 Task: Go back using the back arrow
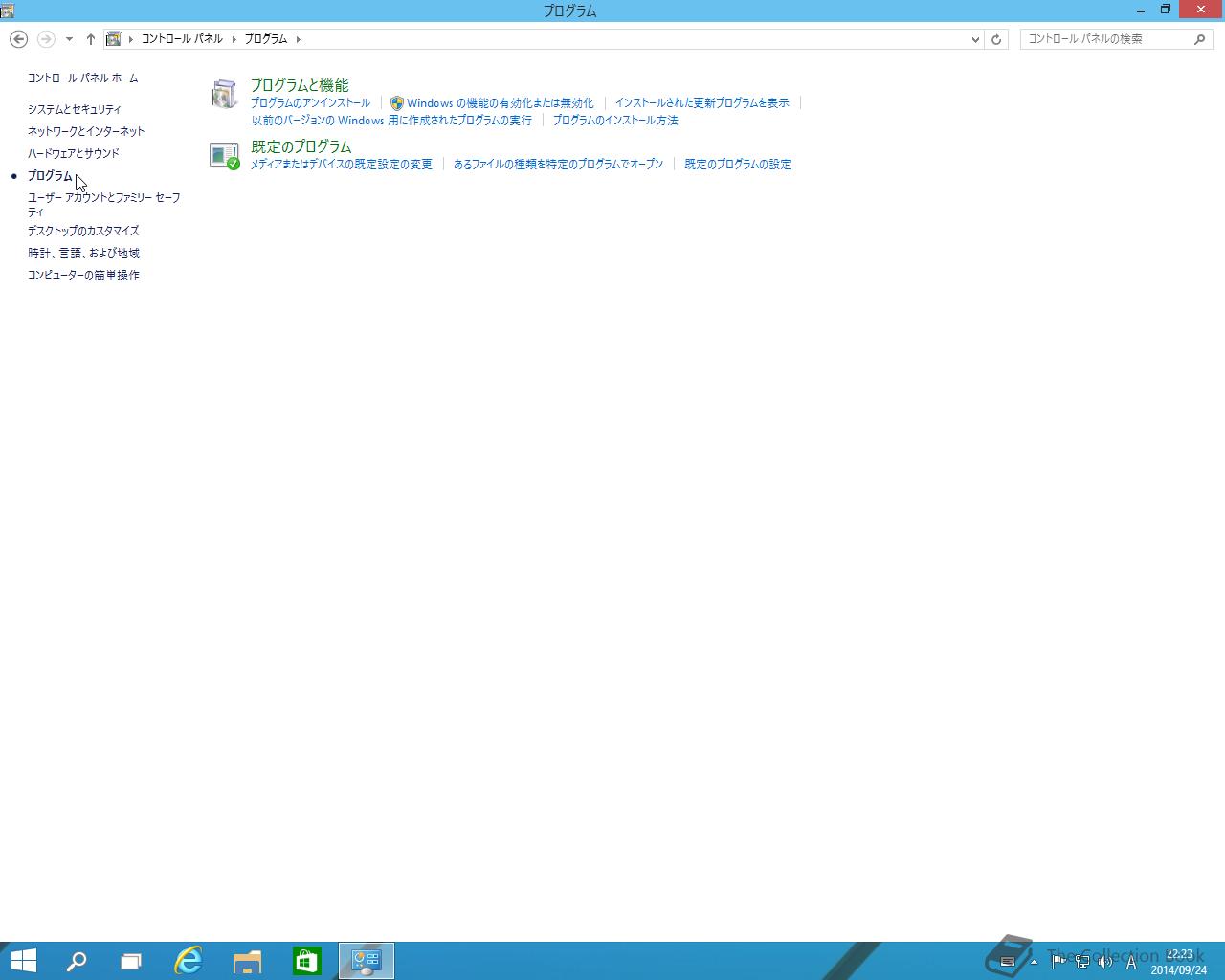pyautogui.click(x=18, y=39)
